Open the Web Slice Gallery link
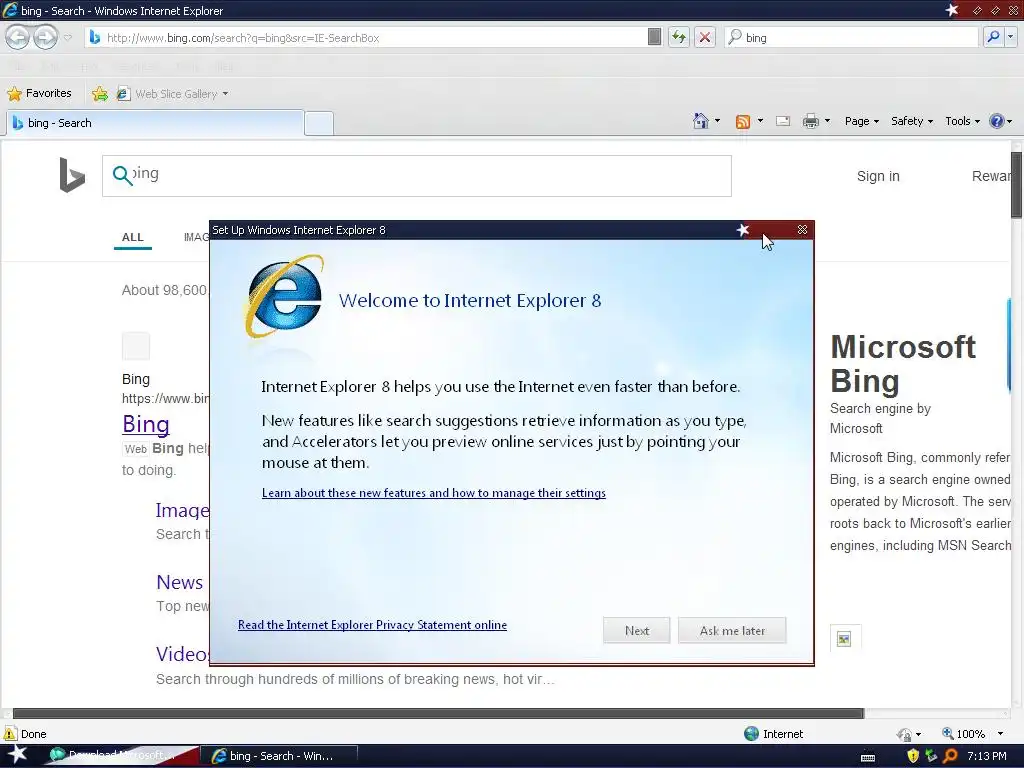 pyautogui.click(x=167, y=94)
